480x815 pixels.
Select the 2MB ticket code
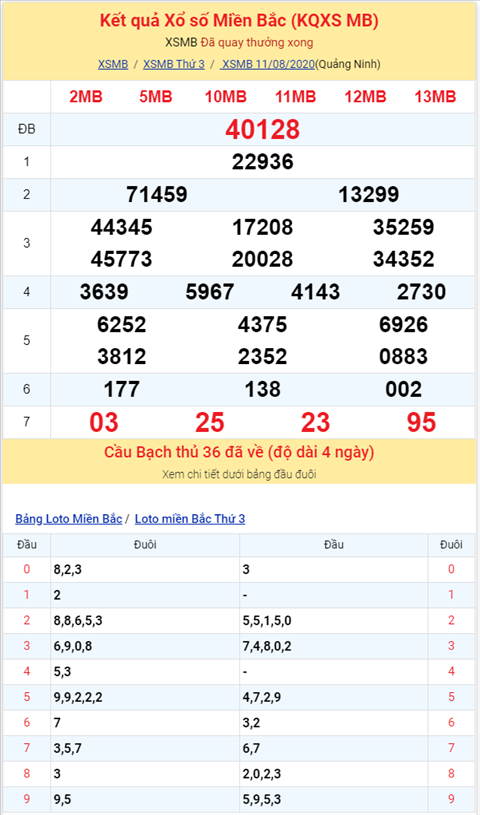(86, 96)
